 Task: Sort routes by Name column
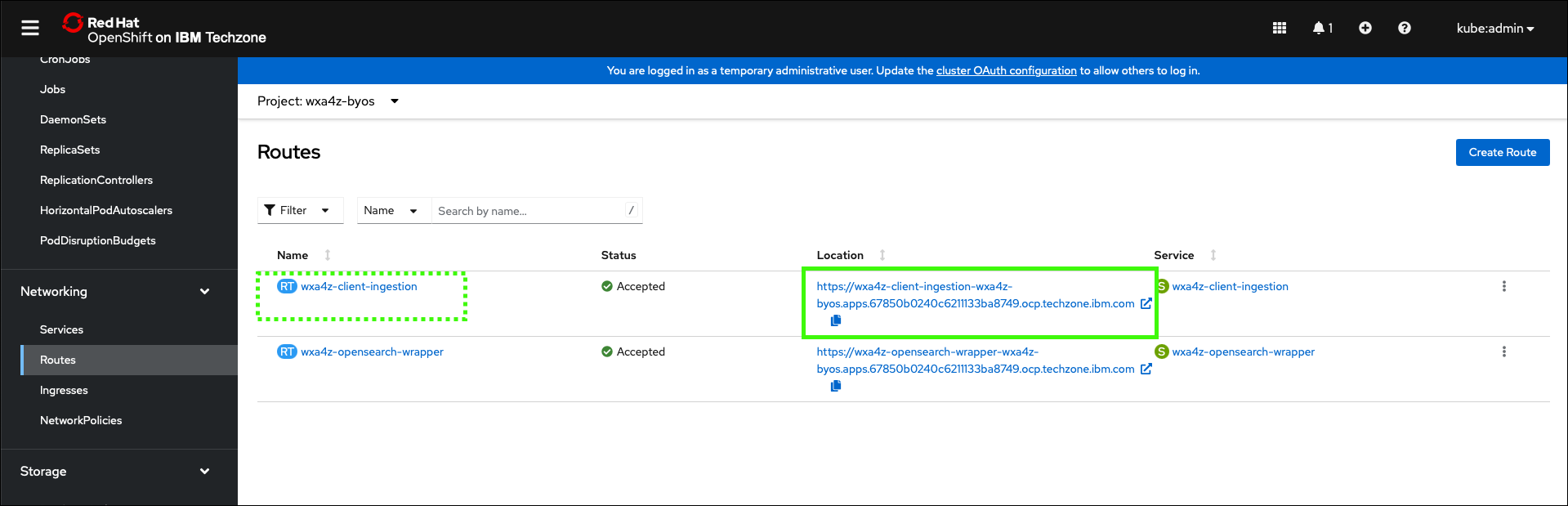(293, 256)
